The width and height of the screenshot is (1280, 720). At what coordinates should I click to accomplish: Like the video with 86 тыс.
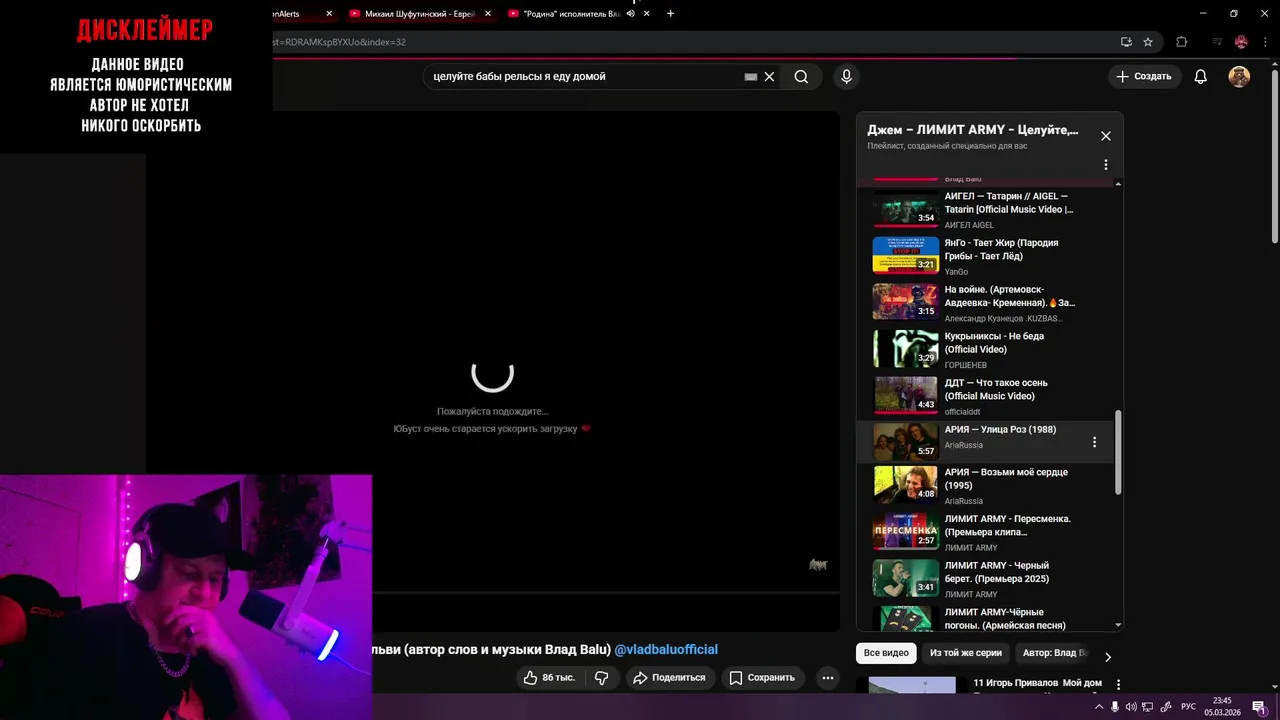(550, 678)
